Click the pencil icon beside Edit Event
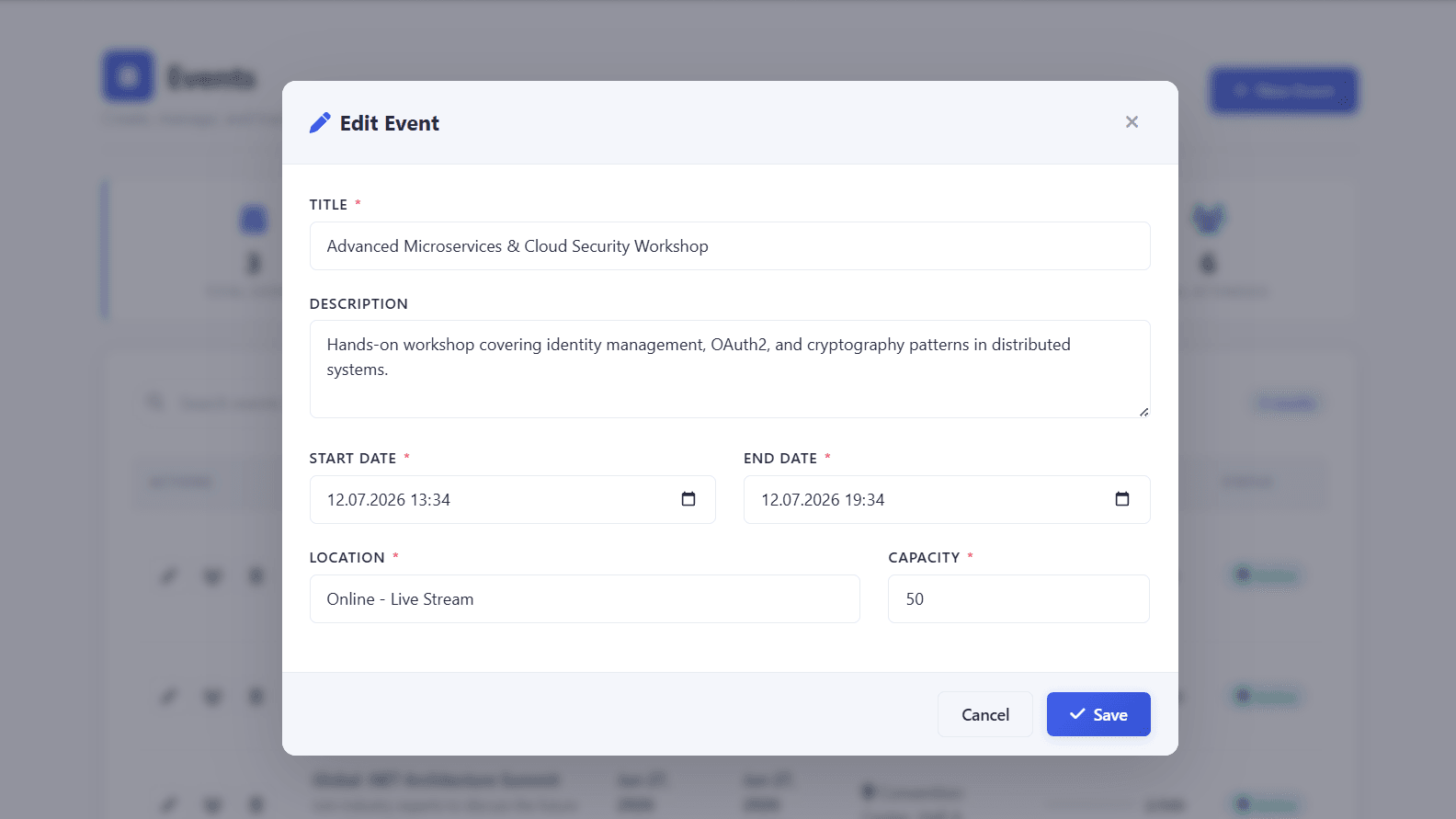 click(320, 123)
